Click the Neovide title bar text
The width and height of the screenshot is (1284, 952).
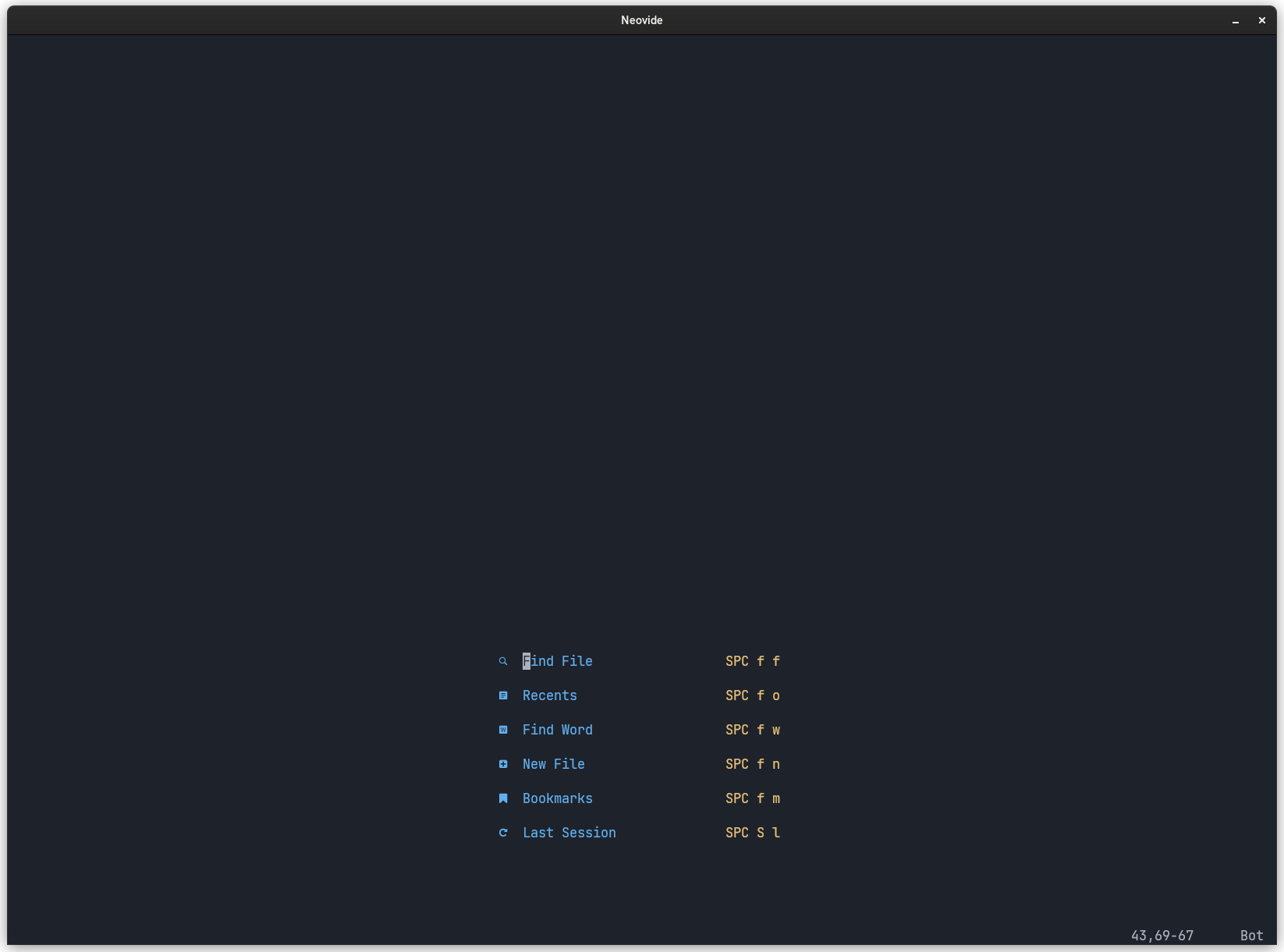[641, 20]
